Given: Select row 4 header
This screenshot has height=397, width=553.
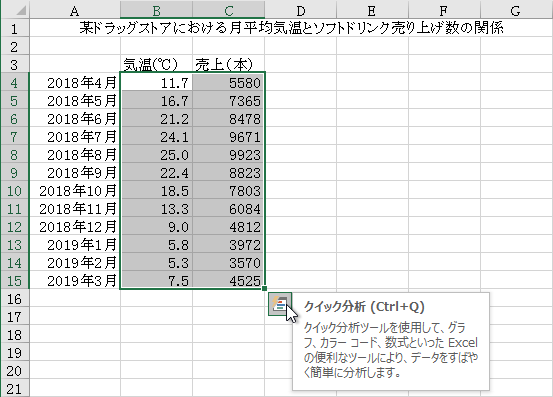Looking at the screenshot, I should [15, 83].
